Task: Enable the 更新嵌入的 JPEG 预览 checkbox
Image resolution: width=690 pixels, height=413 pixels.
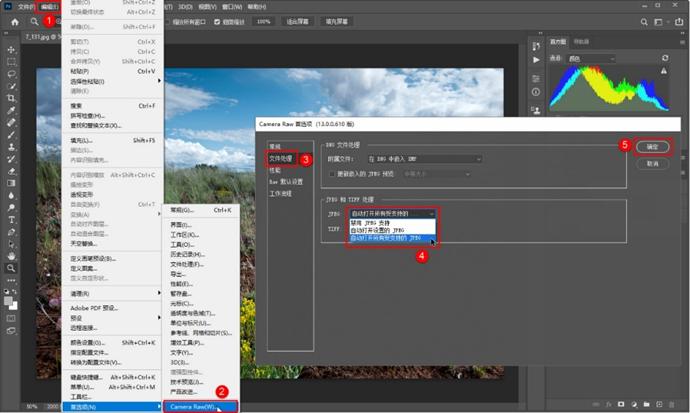Action: click(x=332, y=173)
